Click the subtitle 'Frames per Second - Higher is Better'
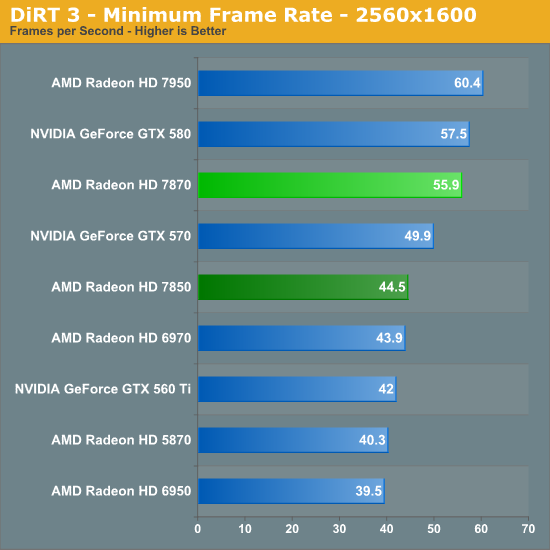The height and width of the screenshot is (550, 550). click(x=118, y=31)
